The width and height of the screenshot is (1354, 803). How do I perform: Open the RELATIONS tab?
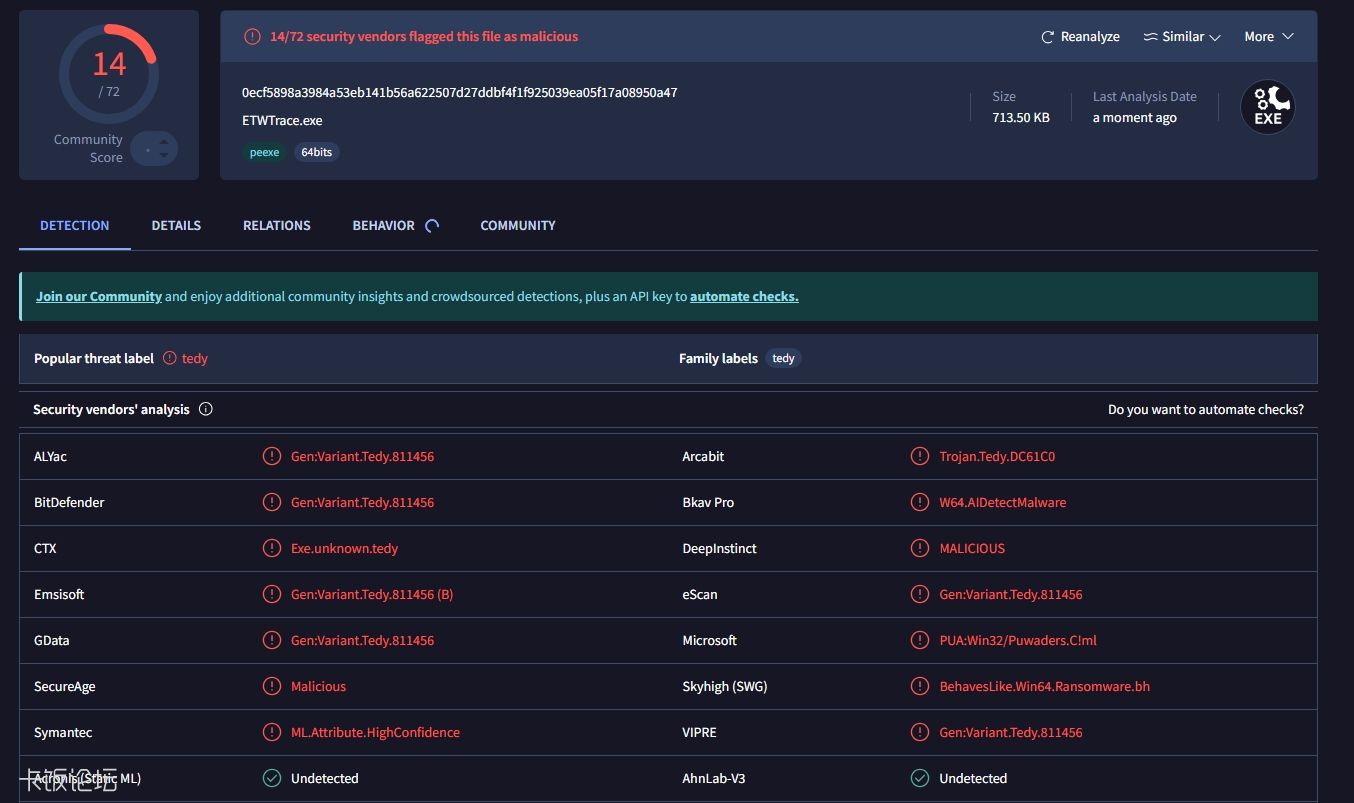pyautogui.click(x=276, y=225)
